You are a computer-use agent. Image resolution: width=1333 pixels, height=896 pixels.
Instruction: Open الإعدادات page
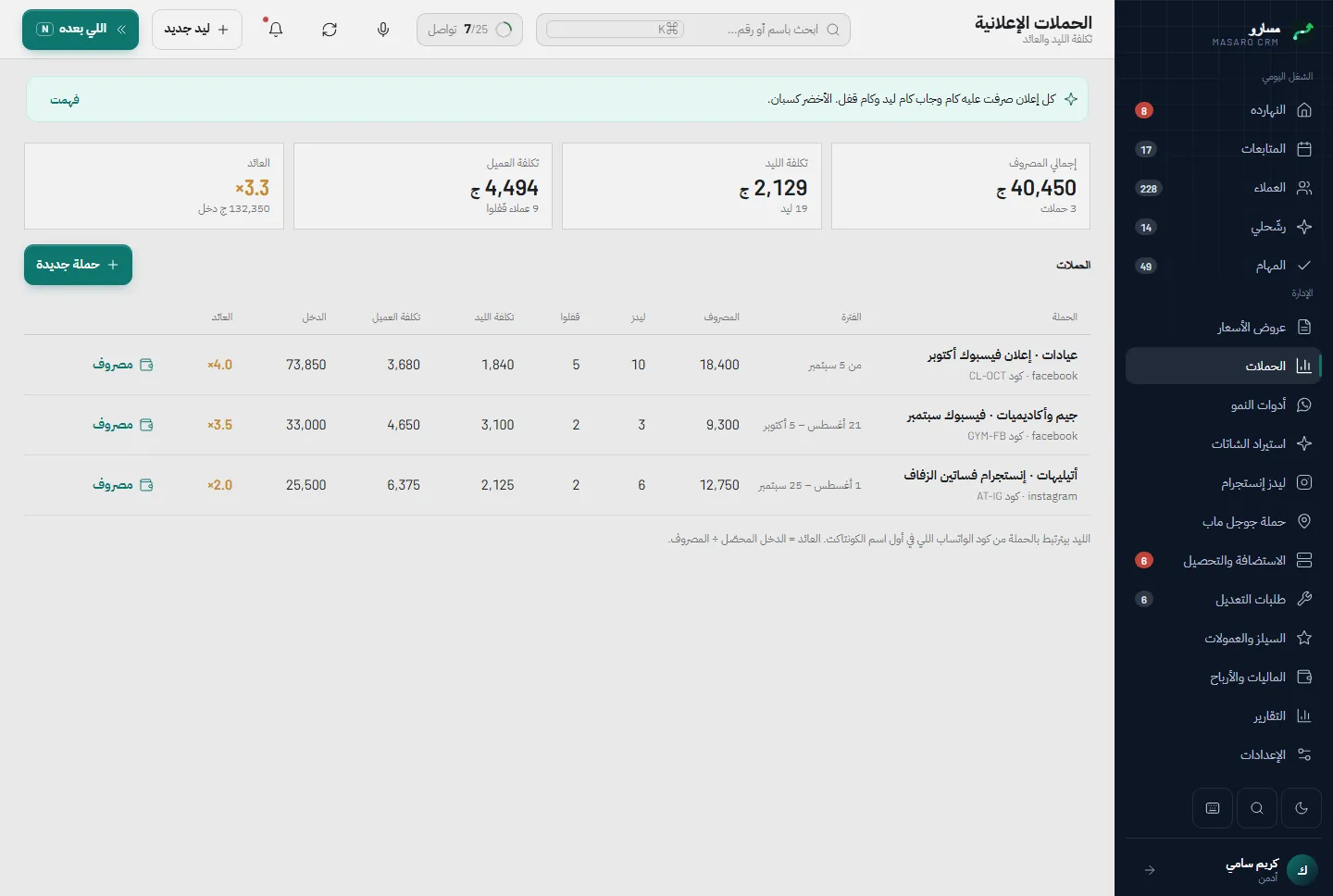coord(1223,754)
